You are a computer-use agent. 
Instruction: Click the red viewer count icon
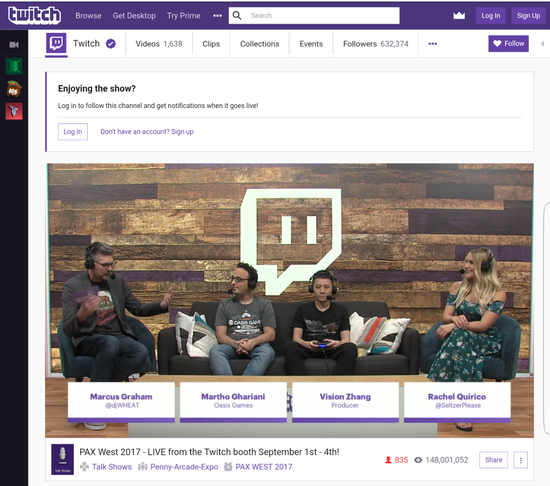click(x=388, y=460)
